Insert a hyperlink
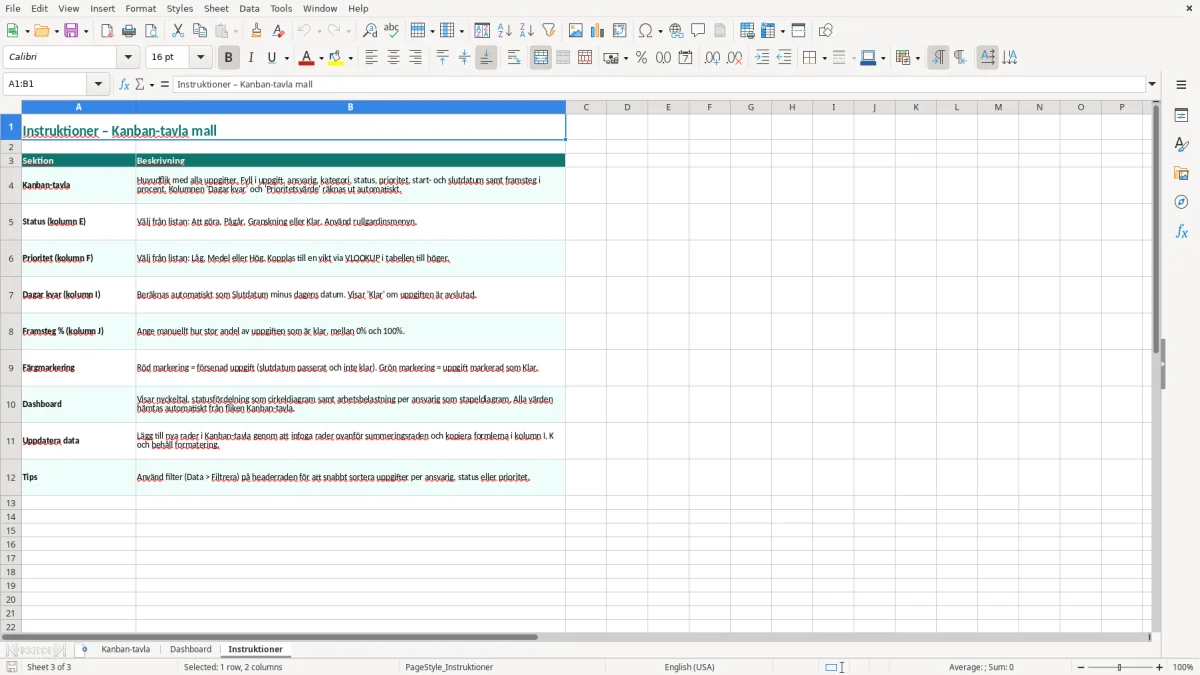 pos(676,31)
